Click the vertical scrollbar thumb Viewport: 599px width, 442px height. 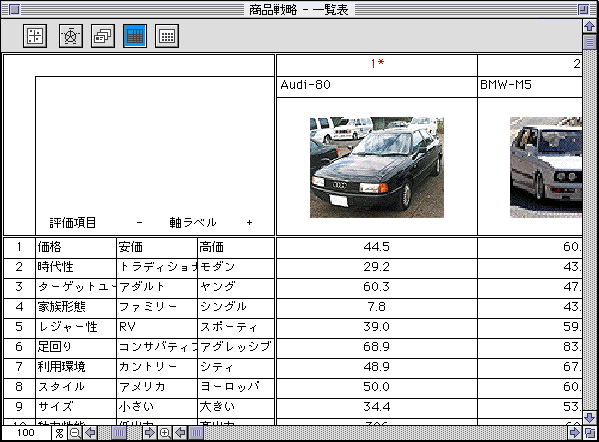pos(590,42)
